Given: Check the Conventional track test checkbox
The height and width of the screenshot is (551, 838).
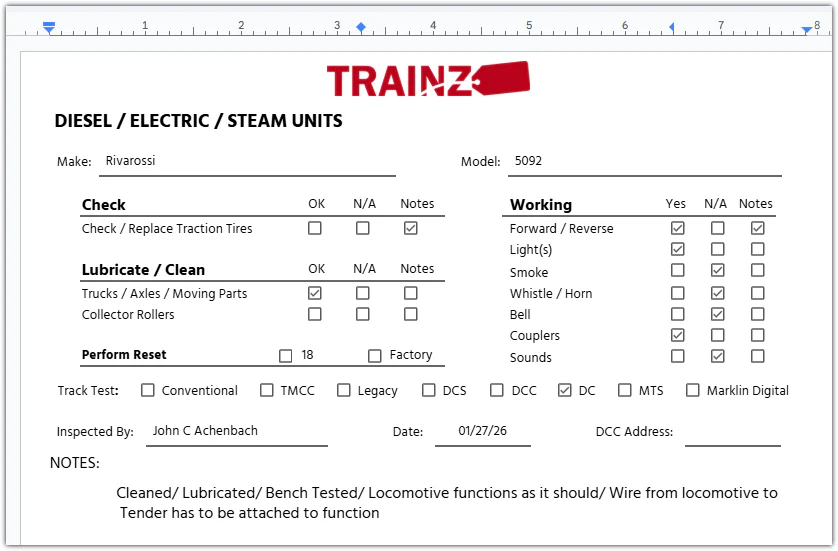Looking at the screenshot, I should click(148, 390).
